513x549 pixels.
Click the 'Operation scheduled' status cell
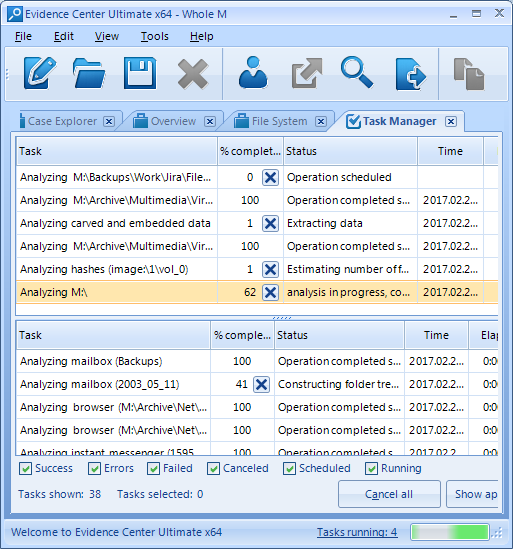pos(350,178)
